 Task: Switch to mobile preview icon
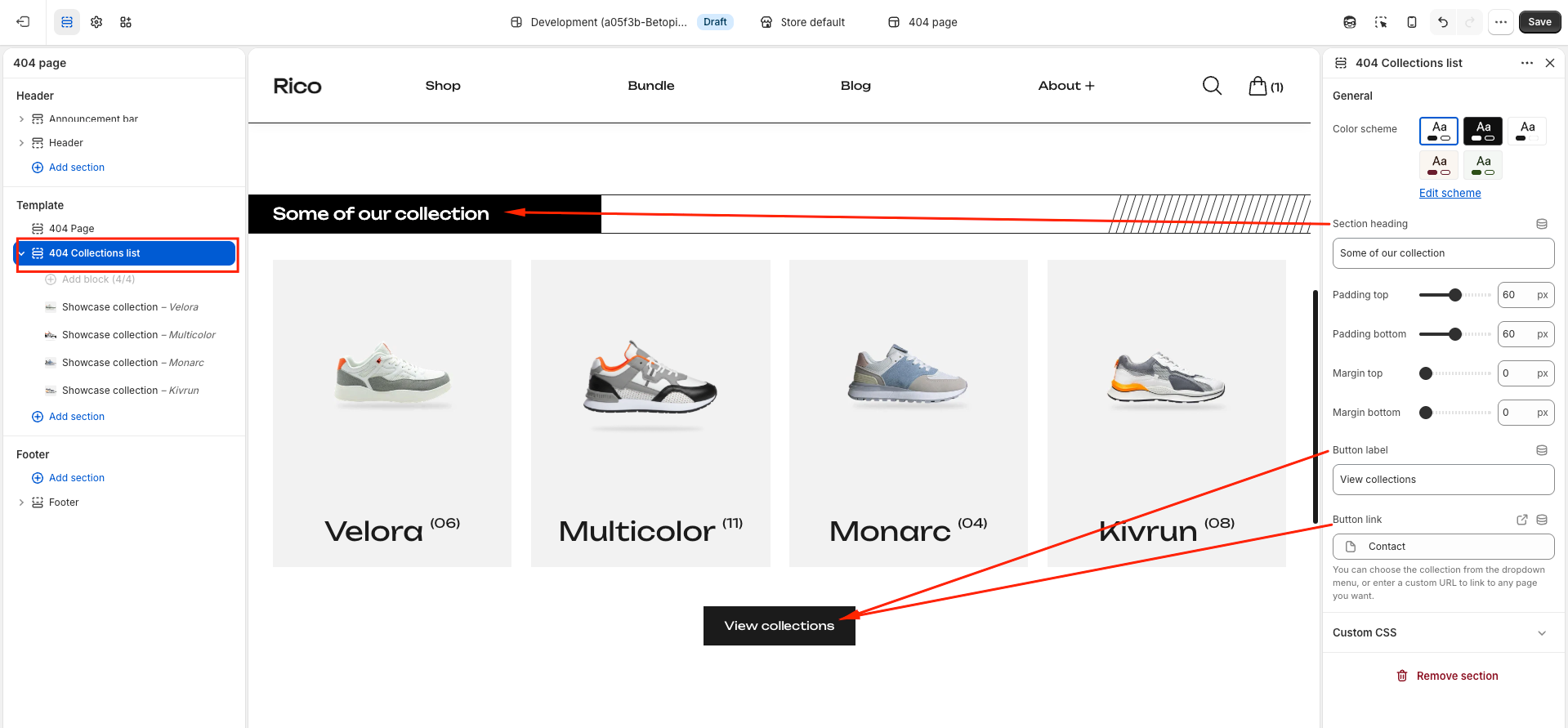pyautogui.click(x=1412, y=22)
